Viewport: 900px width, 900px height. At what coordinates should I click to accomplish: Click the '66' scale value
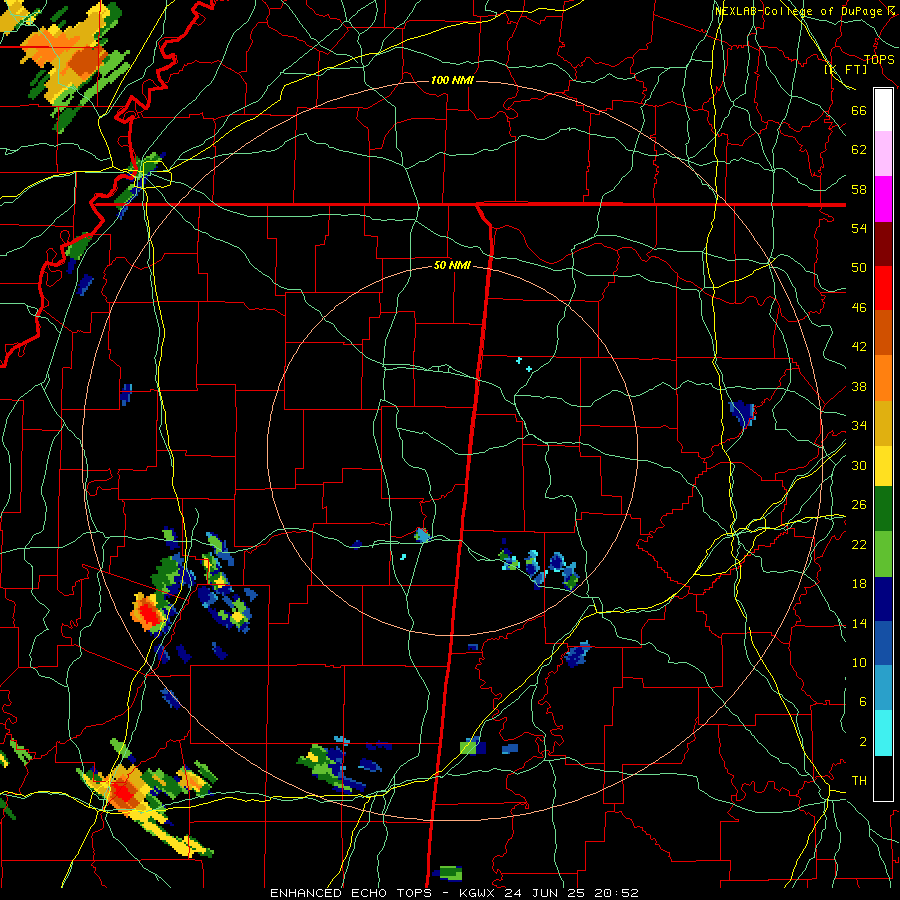[x=859, y=111]
